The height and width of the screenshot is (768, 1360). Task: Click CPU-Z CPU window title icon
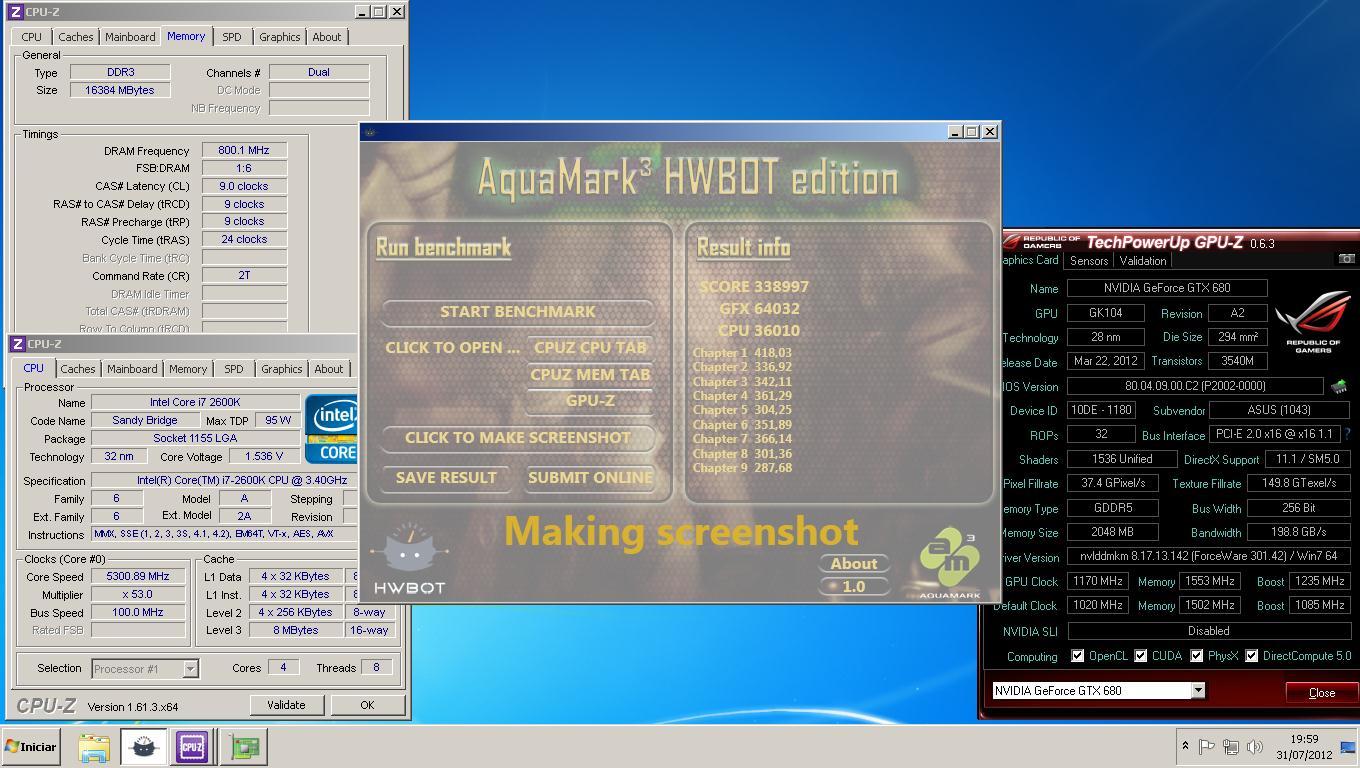[17, 344]
